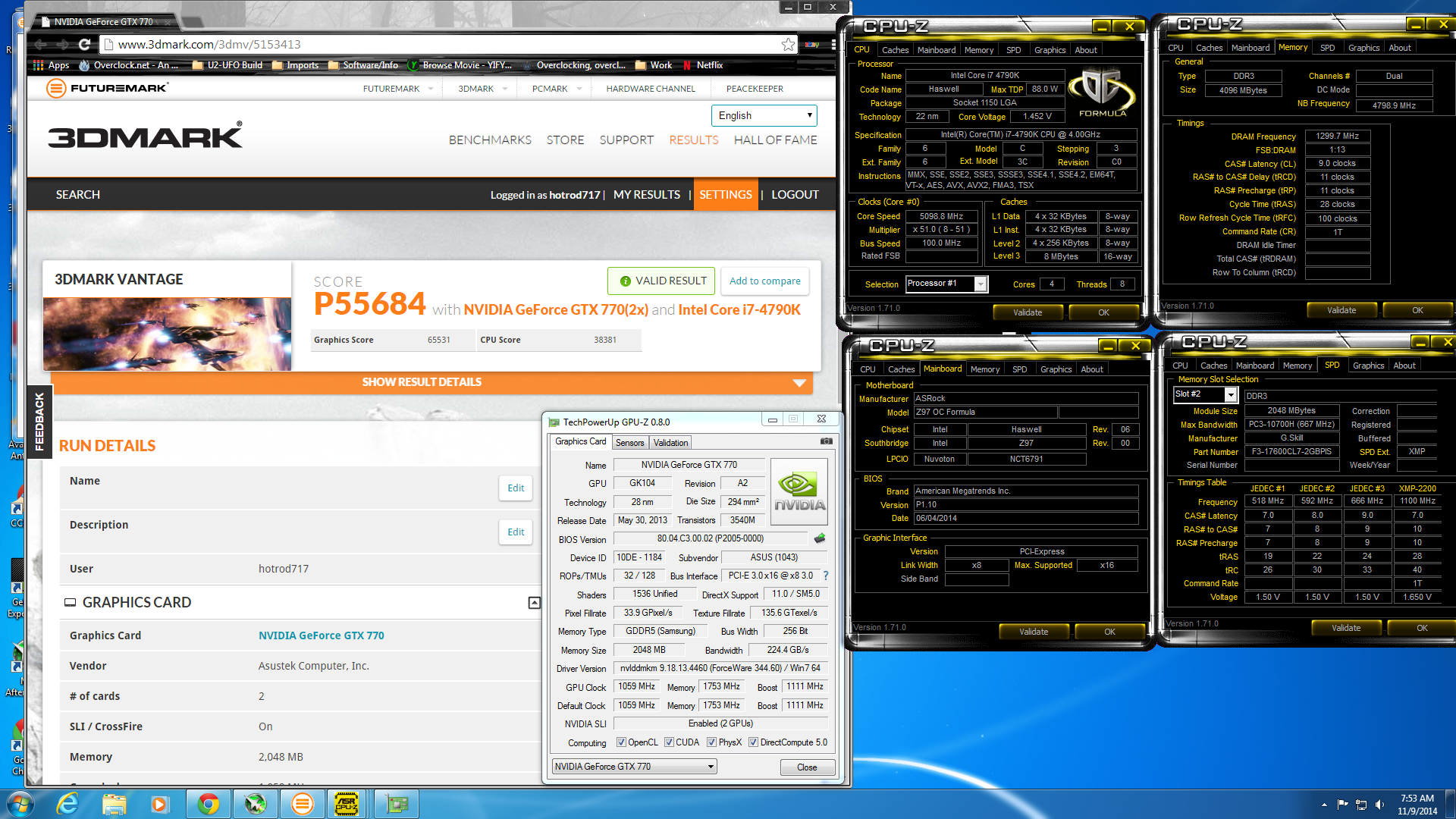Click the NVIDIA GeForce GTX 770 link
1456x819 pixels.
point(322,635)
